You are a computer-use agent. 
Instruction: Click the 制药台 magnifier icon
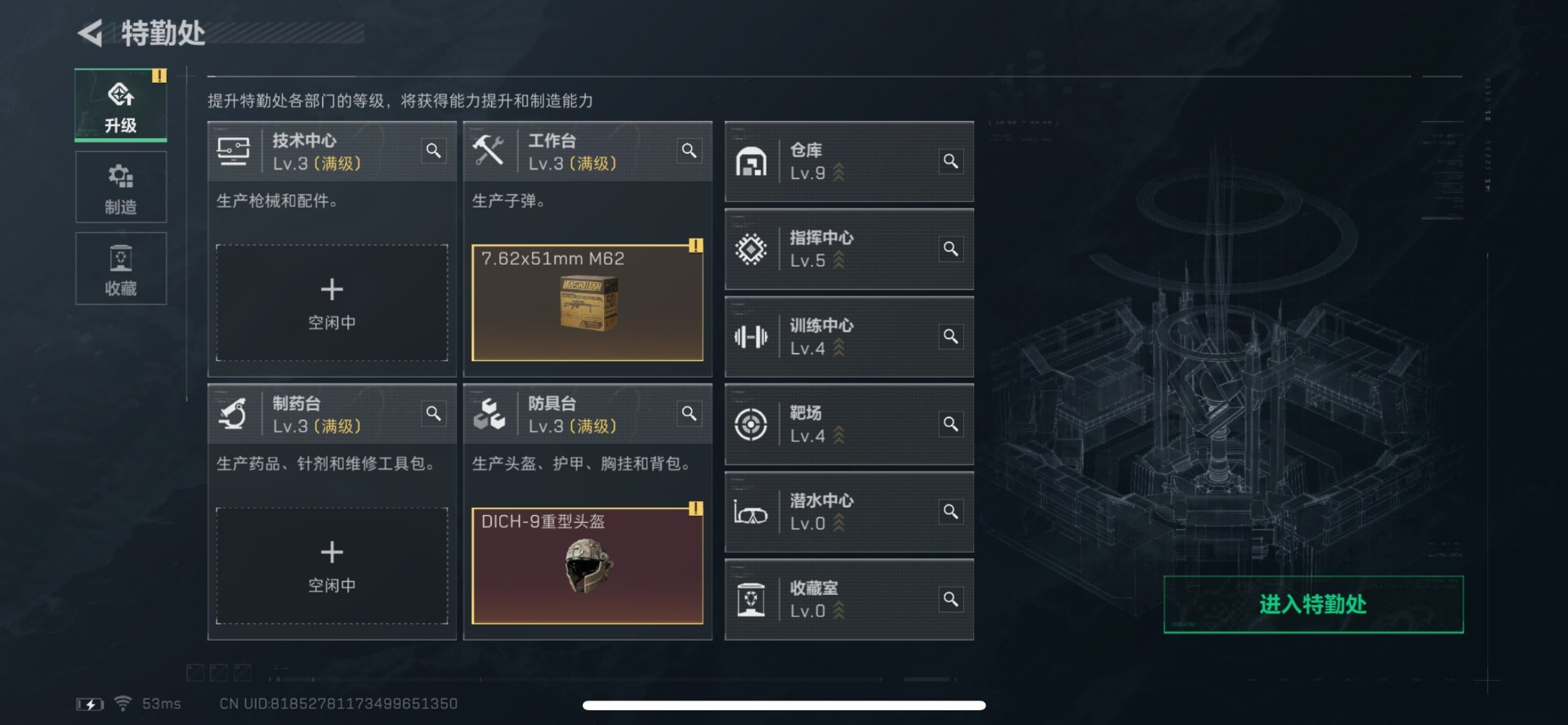(x=434, y=414)
